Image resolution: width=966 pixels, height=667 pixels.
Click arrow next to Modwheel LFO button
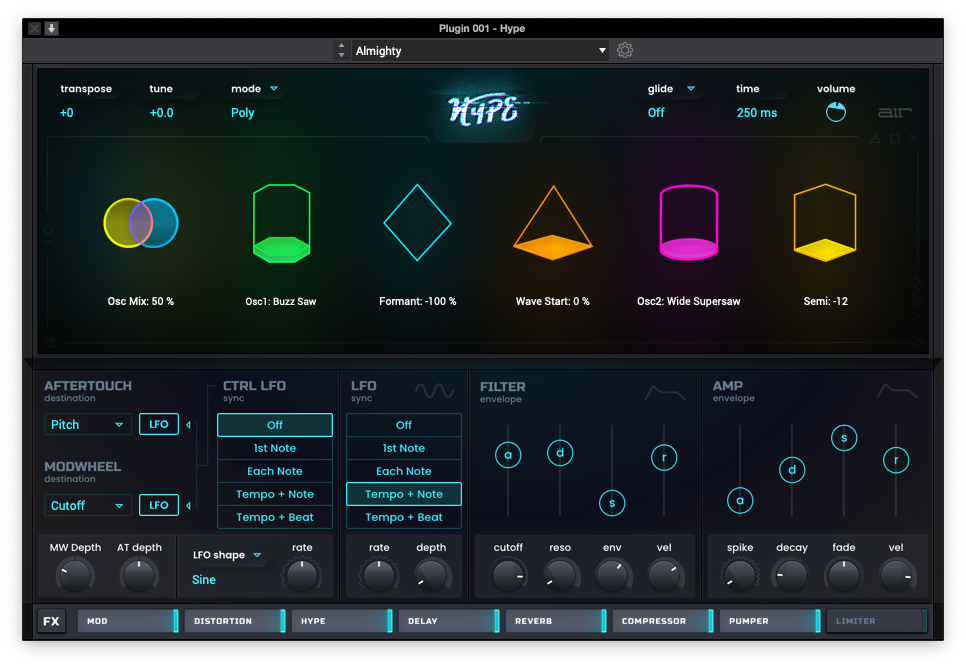pos(189,506)
